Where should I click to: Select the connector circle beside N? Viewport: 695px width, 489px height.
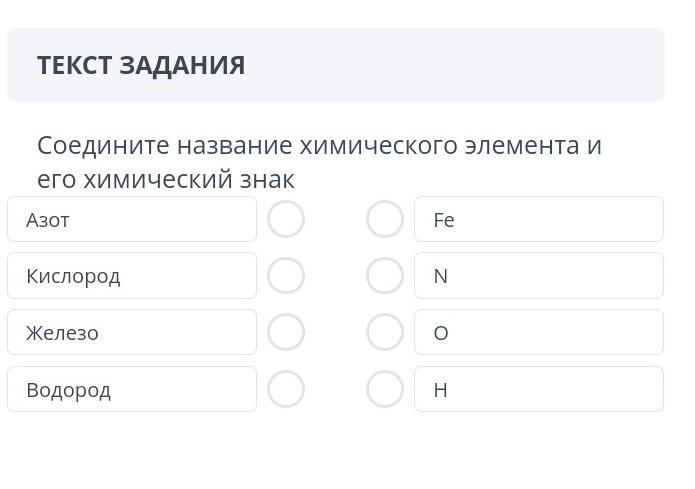(x=385, y=276)
